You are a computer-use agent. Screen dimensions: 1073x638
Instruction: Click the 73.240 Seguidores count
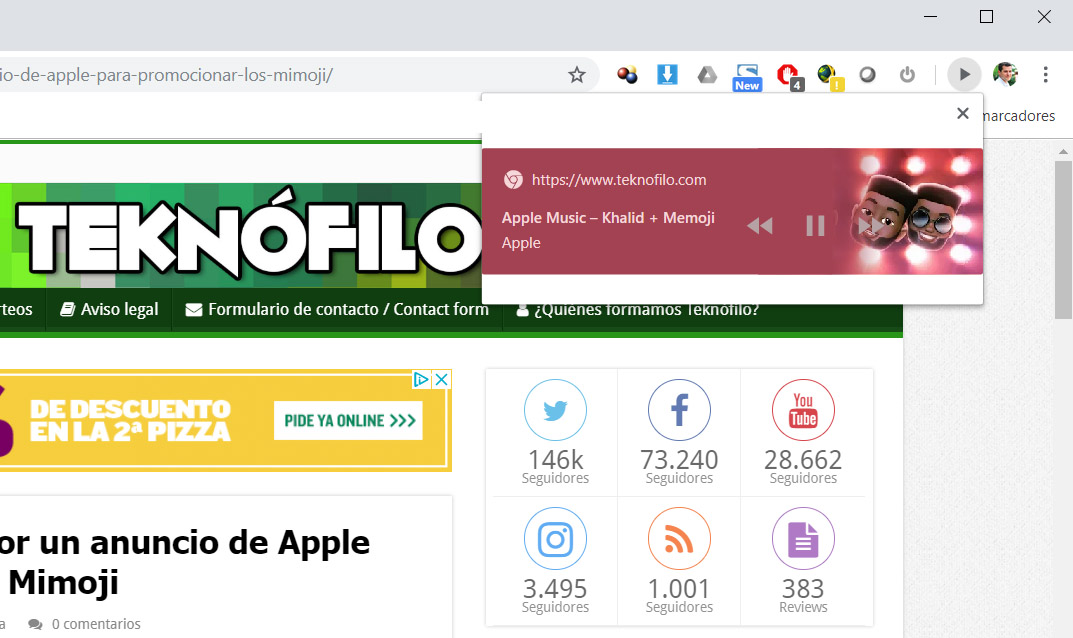coord(679,466)
